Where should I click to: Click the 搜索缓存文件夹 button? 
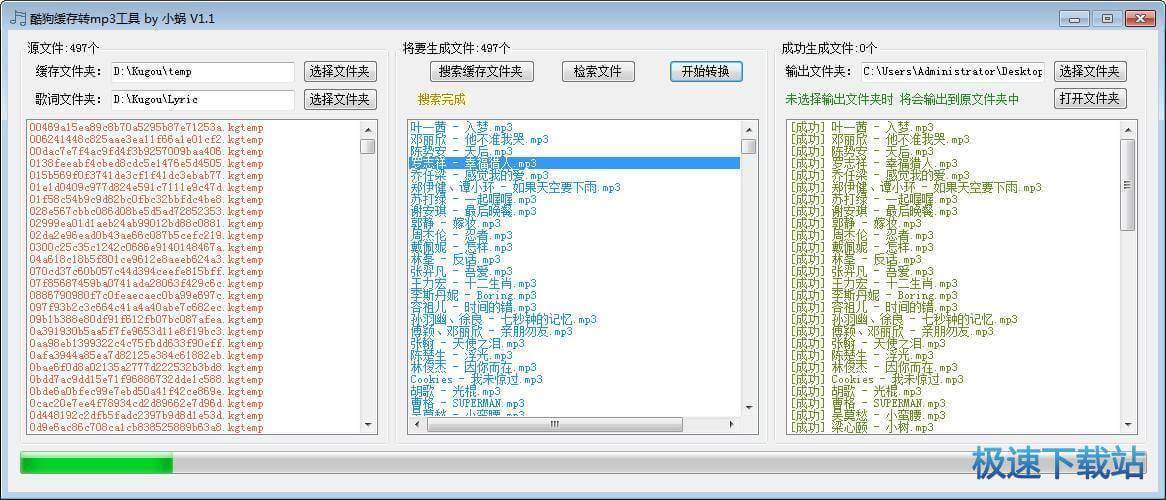[482, 71]
